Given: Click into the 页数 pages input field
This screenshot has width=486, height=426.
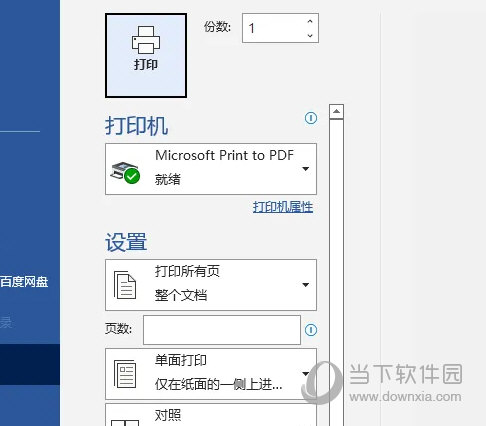Looking at the screenshot, I should [x=222, y=330].
